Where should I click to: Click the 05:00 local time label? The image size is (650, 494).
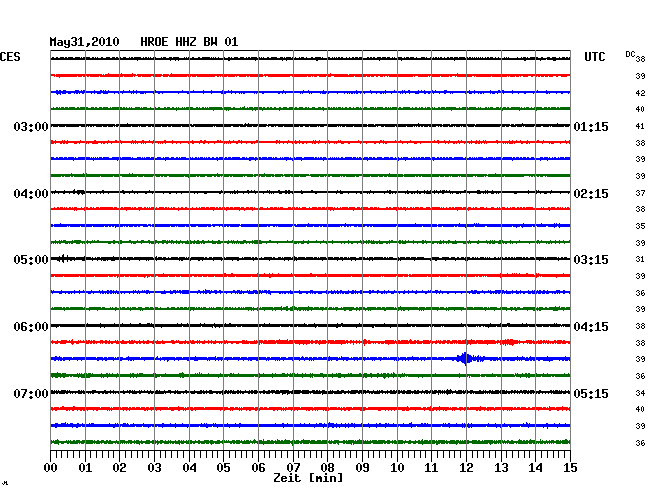31,260
